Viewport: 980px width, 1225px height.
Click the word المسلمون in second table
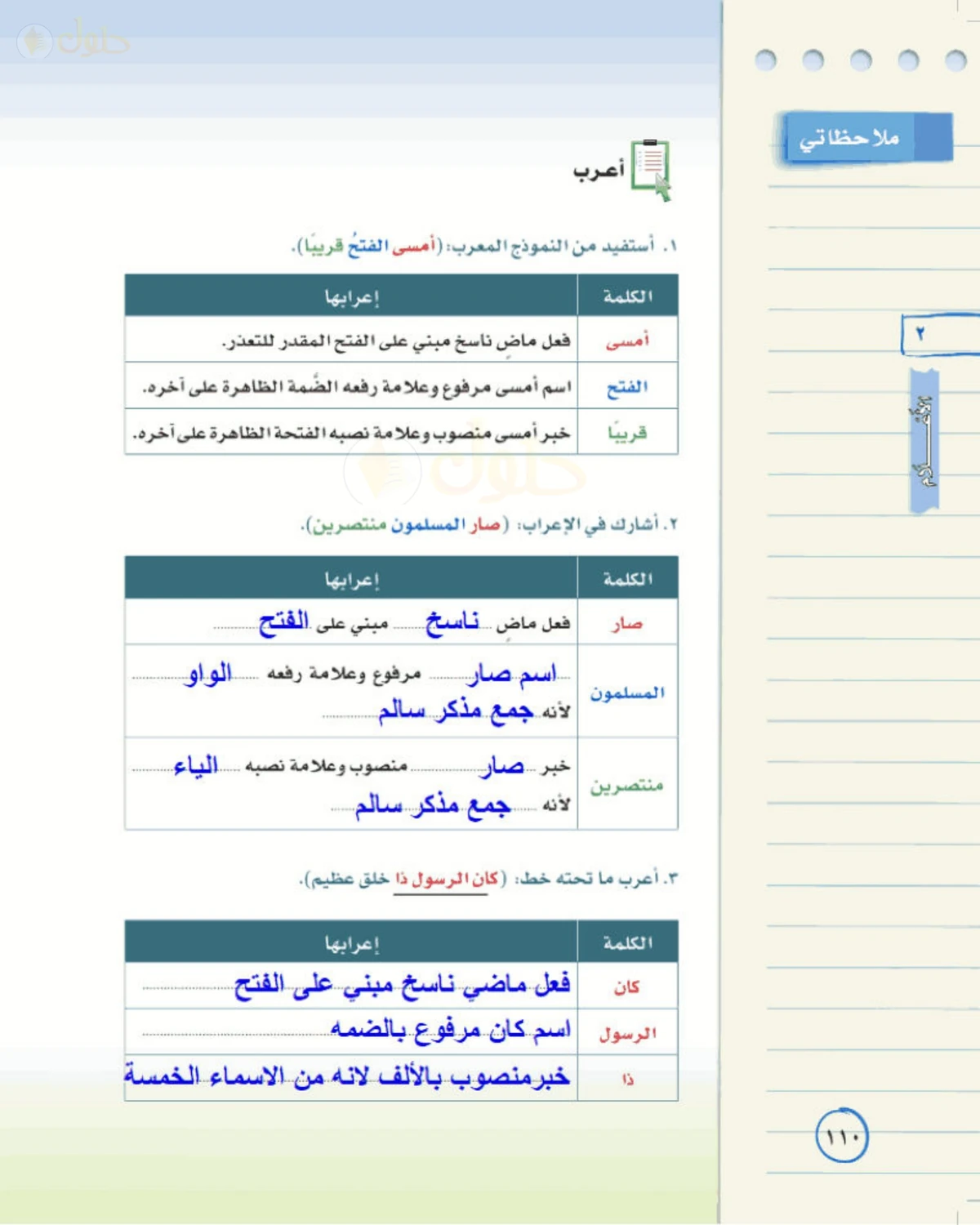(x=627, y=693)
